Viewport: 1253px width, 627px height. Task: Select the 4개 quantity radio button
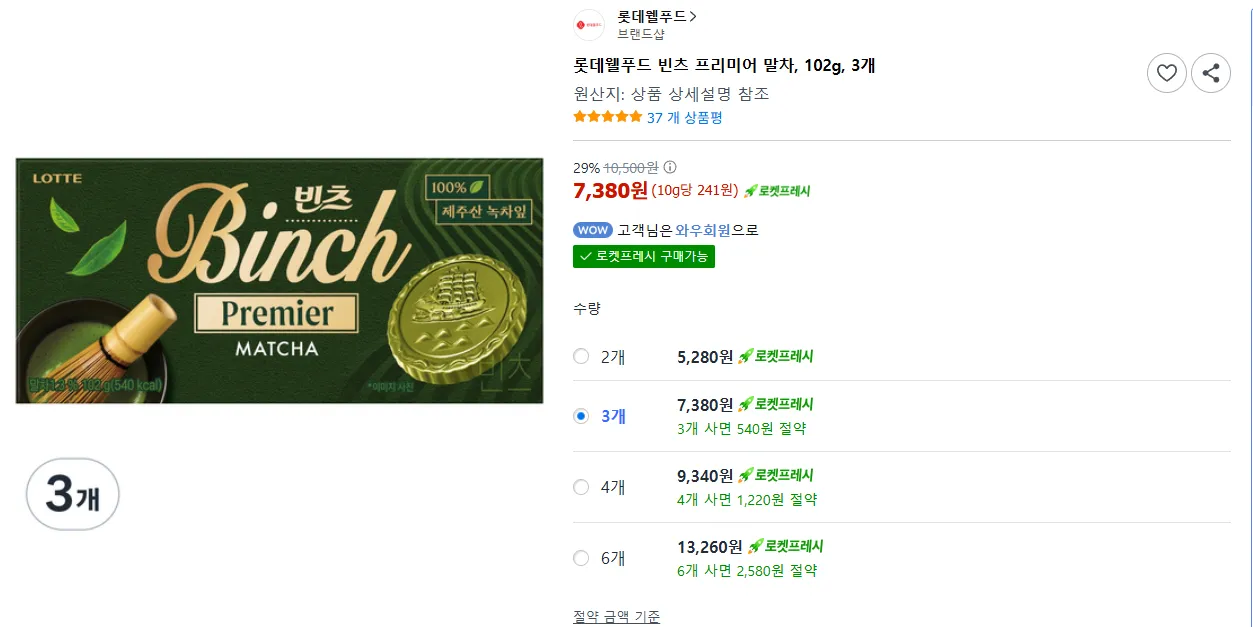[581, 487]
